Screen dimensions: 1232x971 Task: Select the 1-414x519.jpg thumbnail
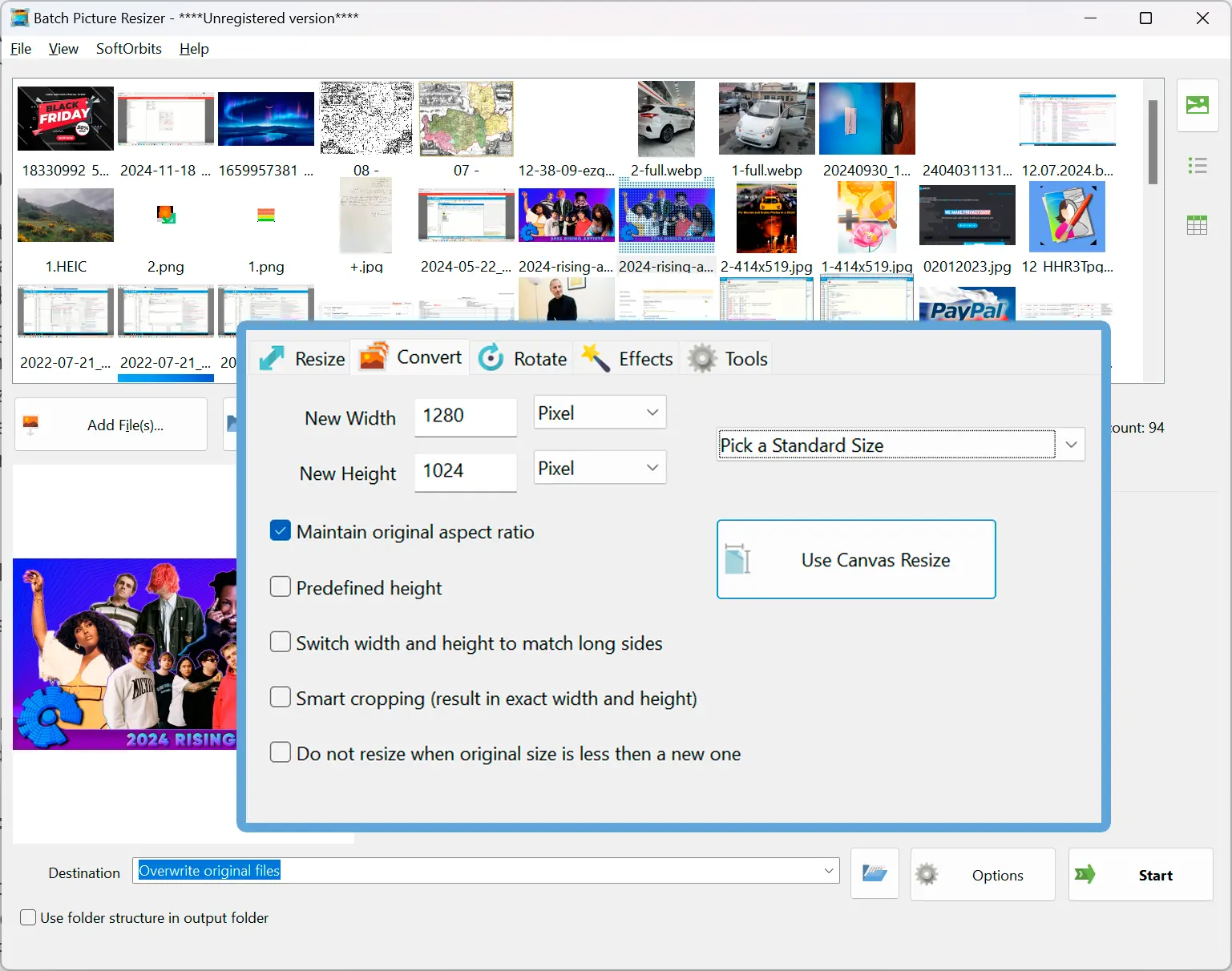pyautogui.click(x=867, y=217)
